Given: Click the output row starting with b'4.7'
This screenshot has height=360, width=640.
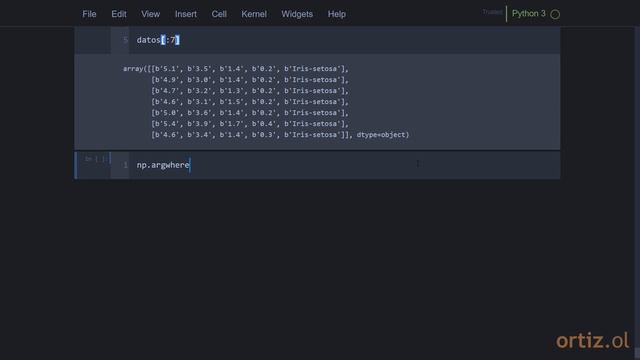Looking at the screenshot, I should coord(250,91).
